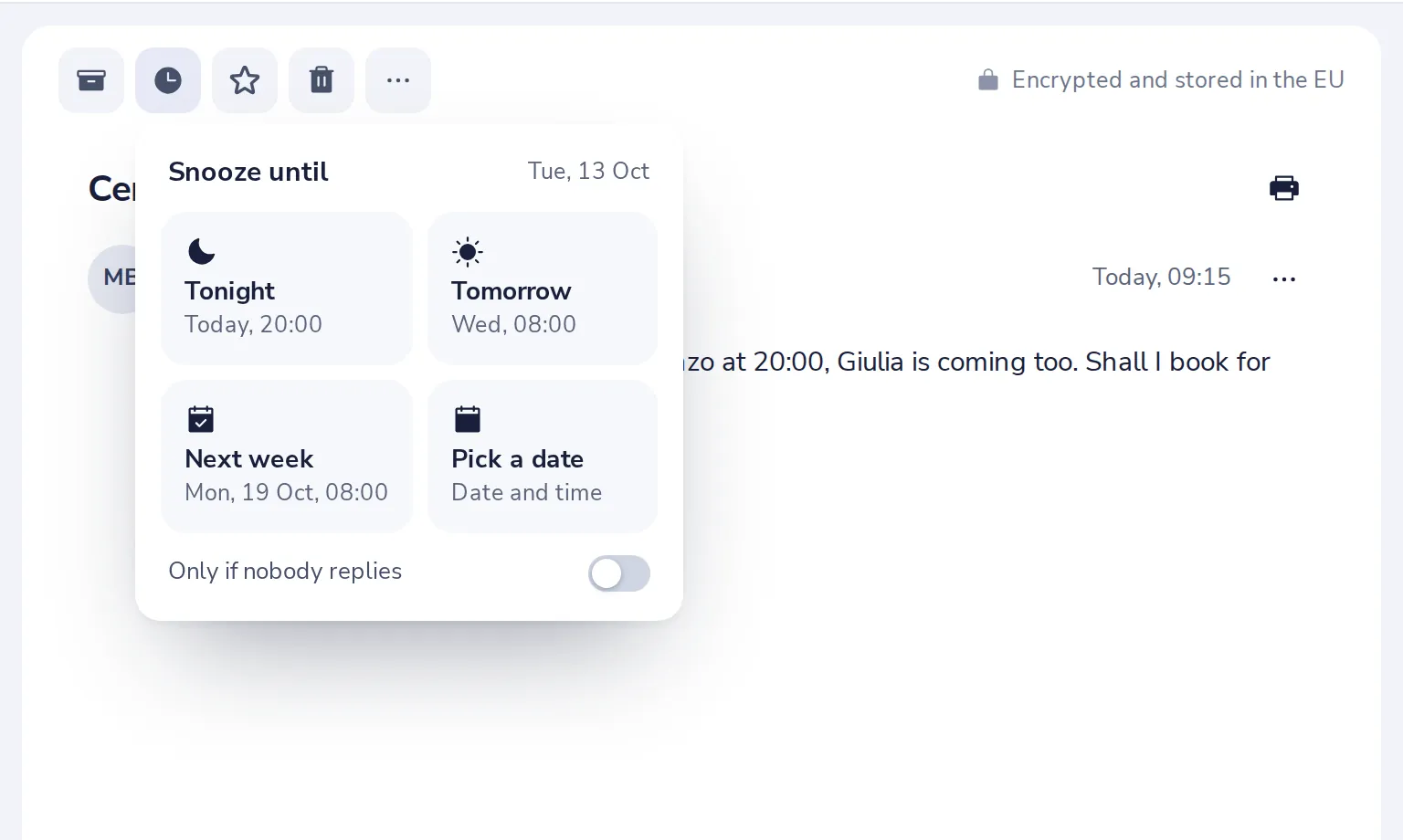Viewport: 1403px width, 840px height.
Task: Open the toolbar more actions menu
Action: tap(398, 80)
